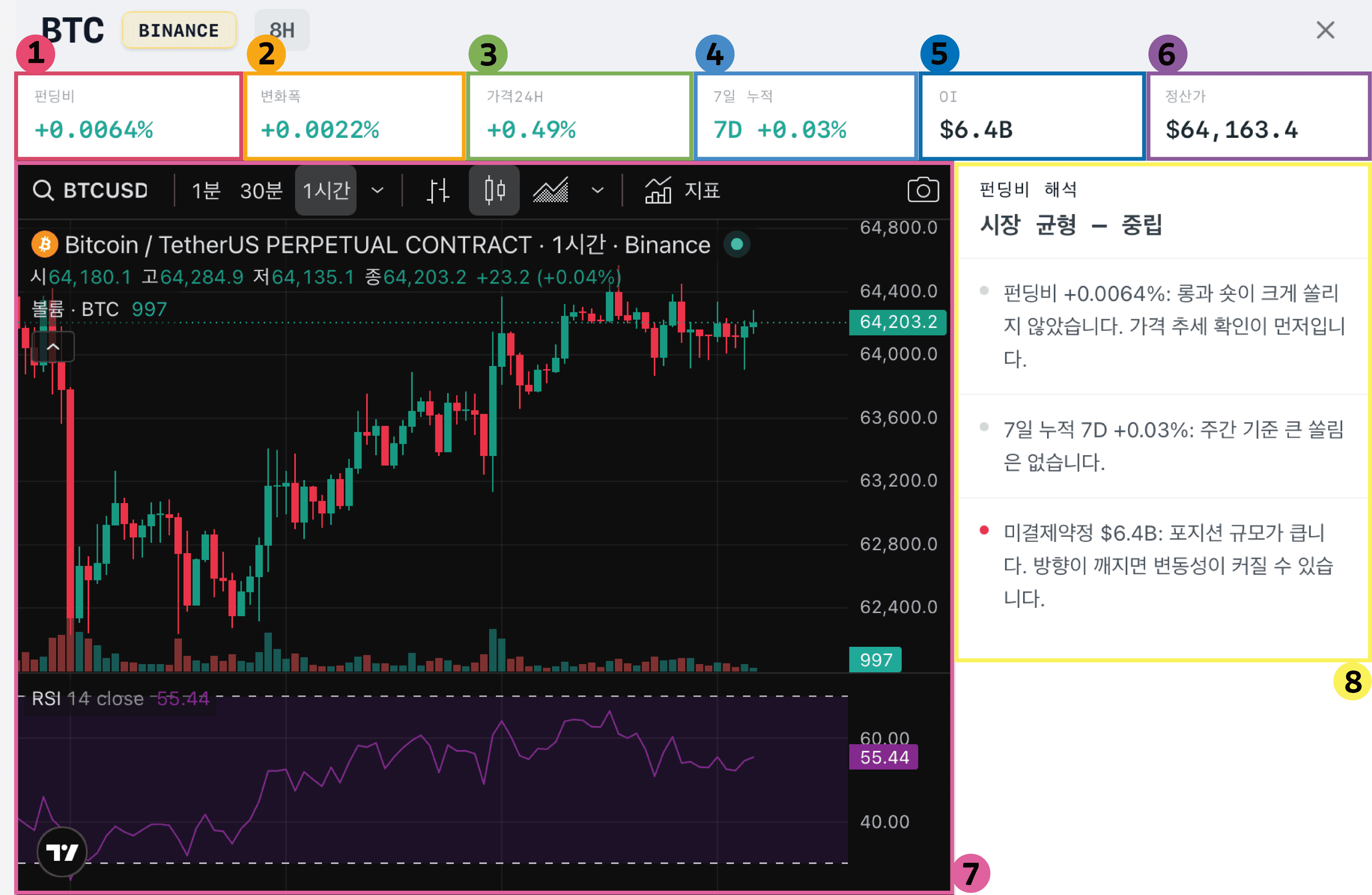1372x895 pixels.
Task: Select the 1분 timeframe
Action: pyautogui.click(x=206, y=190)
